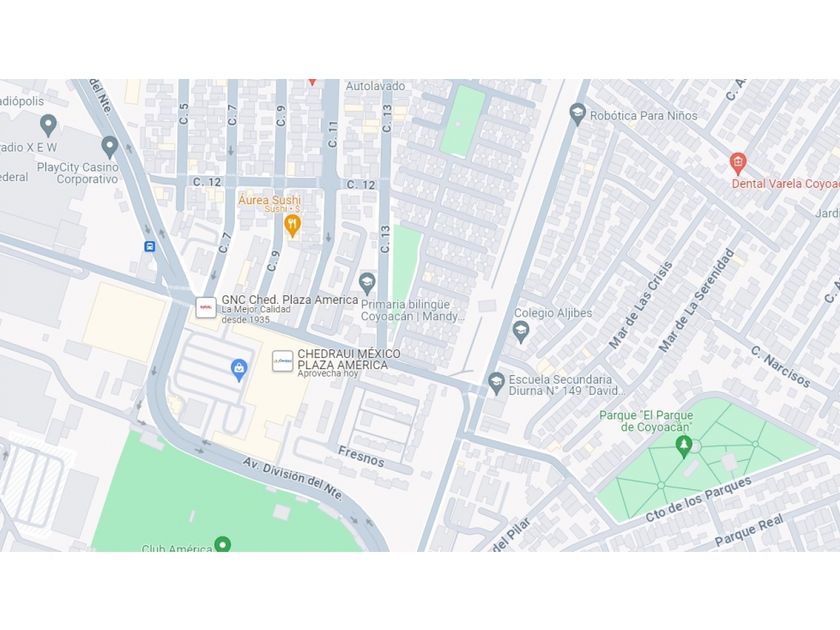The image size is (840, 630).
Task: Click the Radio X E W pin
Action: 48,125
